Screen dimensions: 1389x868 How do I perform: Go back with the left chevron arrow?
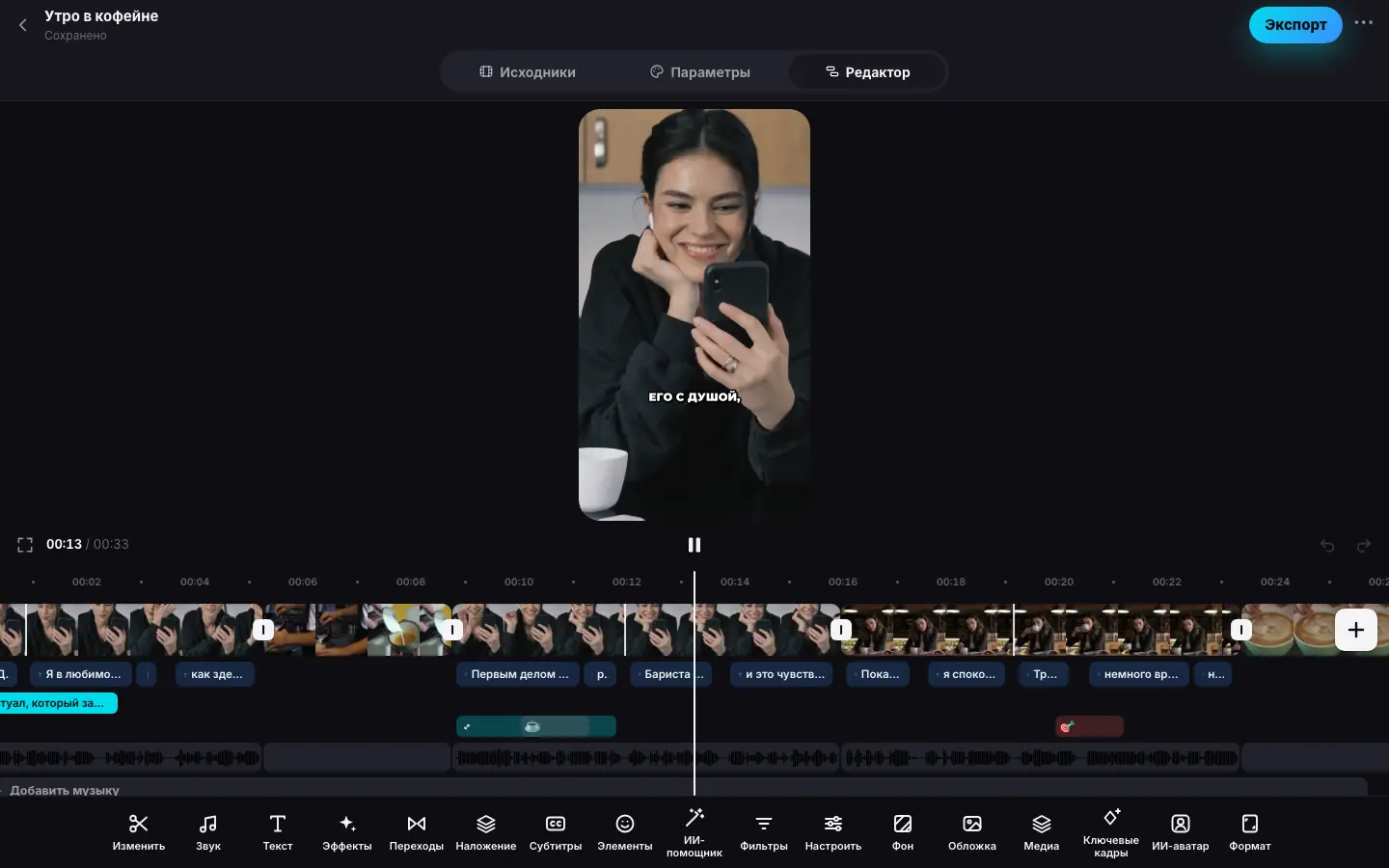click(23, 25)
